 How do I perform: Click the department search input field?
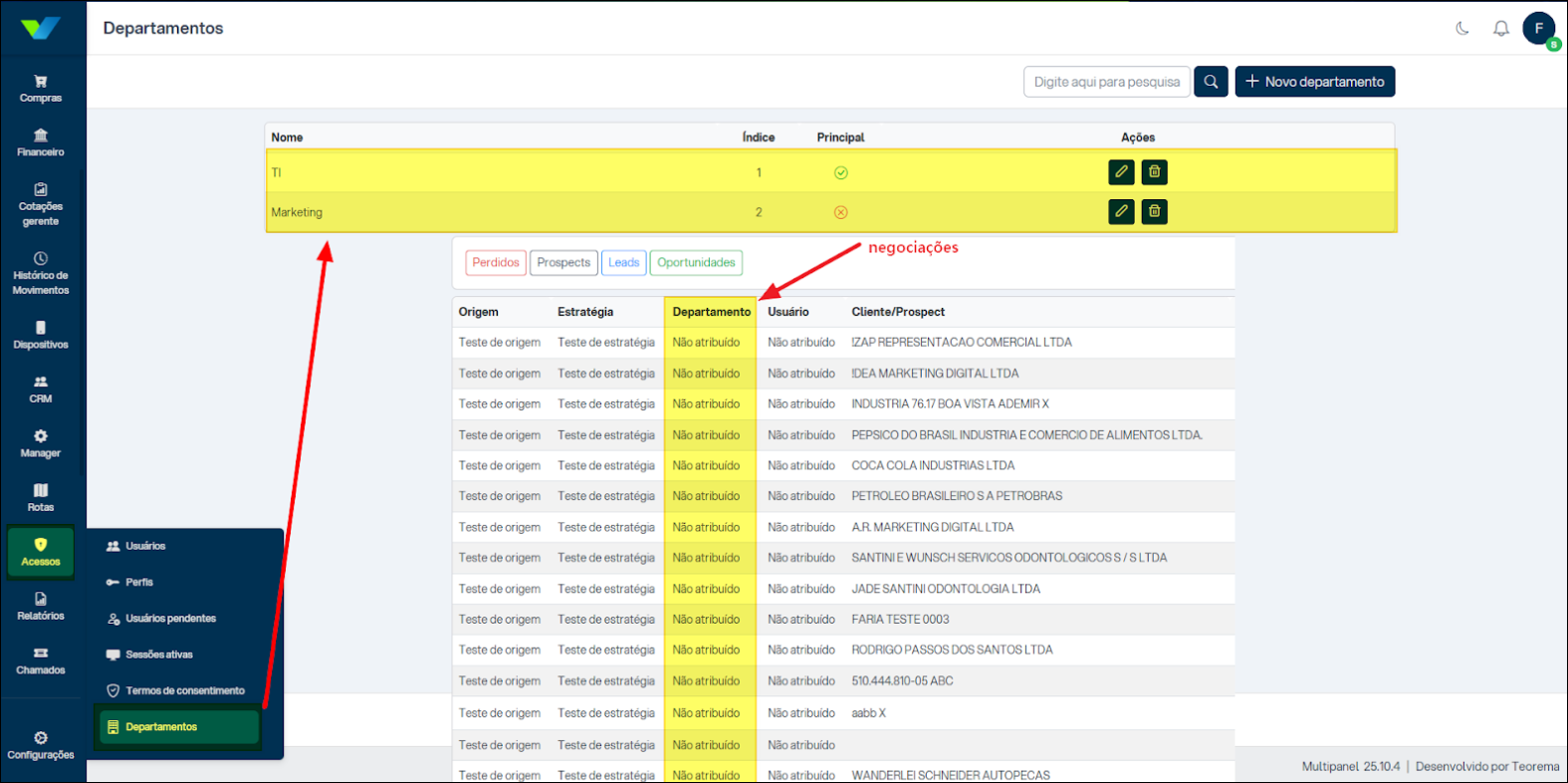point(1106,82)
